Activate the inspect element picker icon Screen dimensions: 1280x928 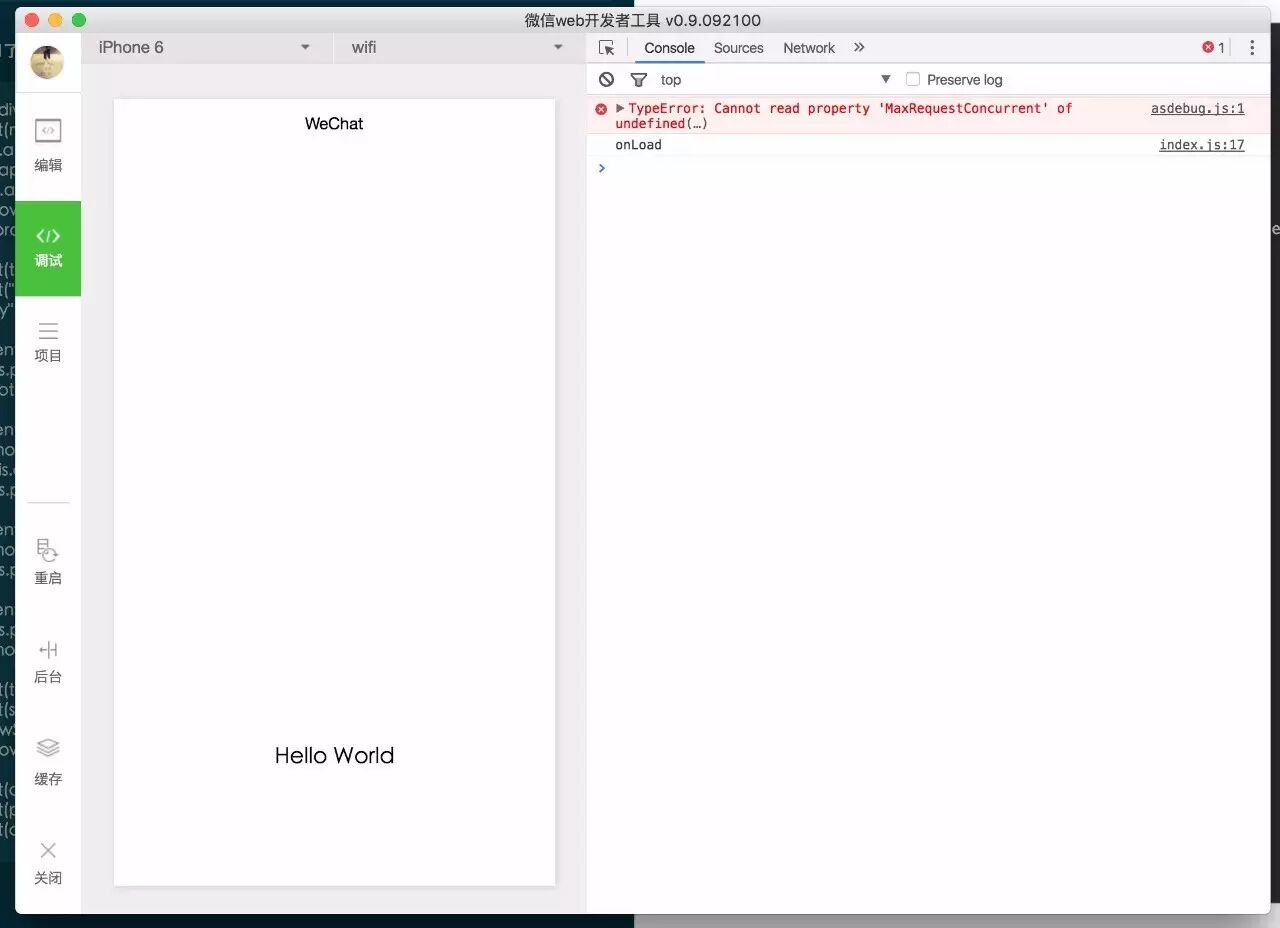click(x=606, y=47)
